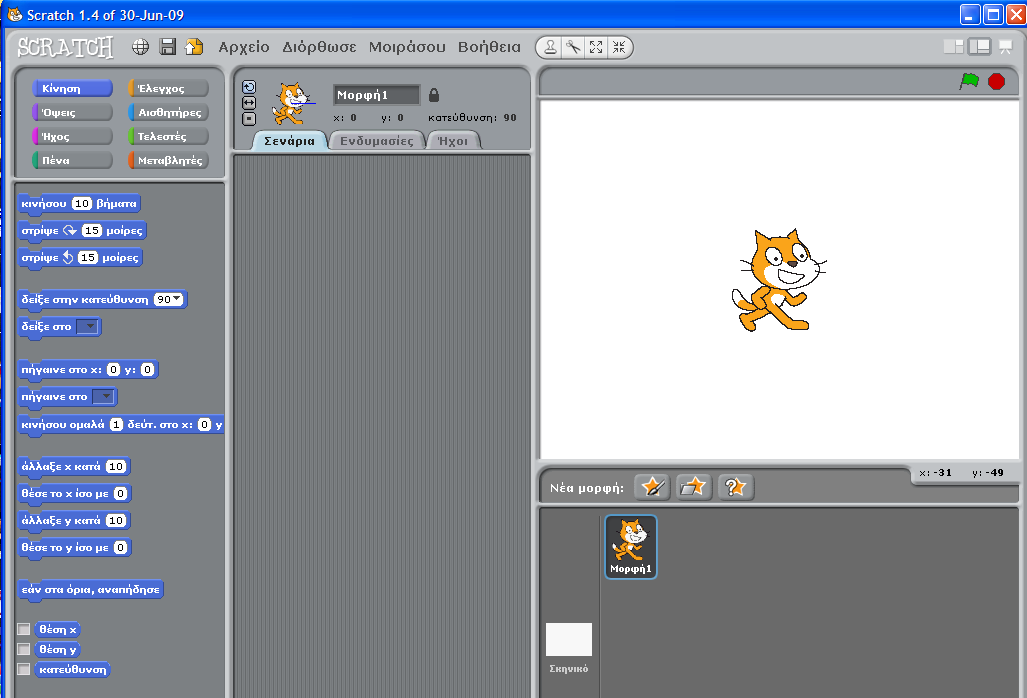Stop all scripts with red stop sign

(x=996, y=81)
